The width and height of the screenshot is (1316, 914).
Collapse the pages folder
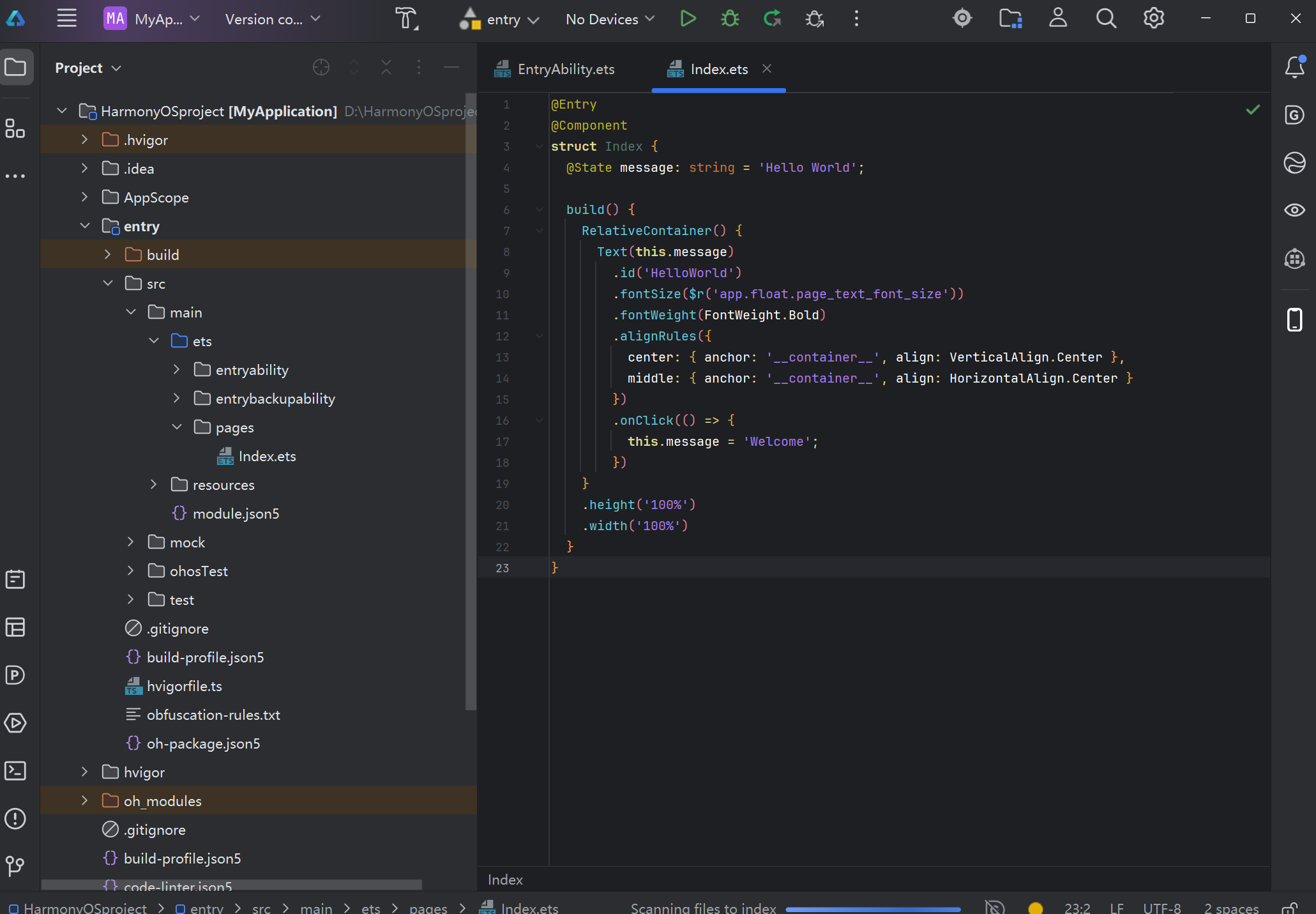[x=177, y=427]
